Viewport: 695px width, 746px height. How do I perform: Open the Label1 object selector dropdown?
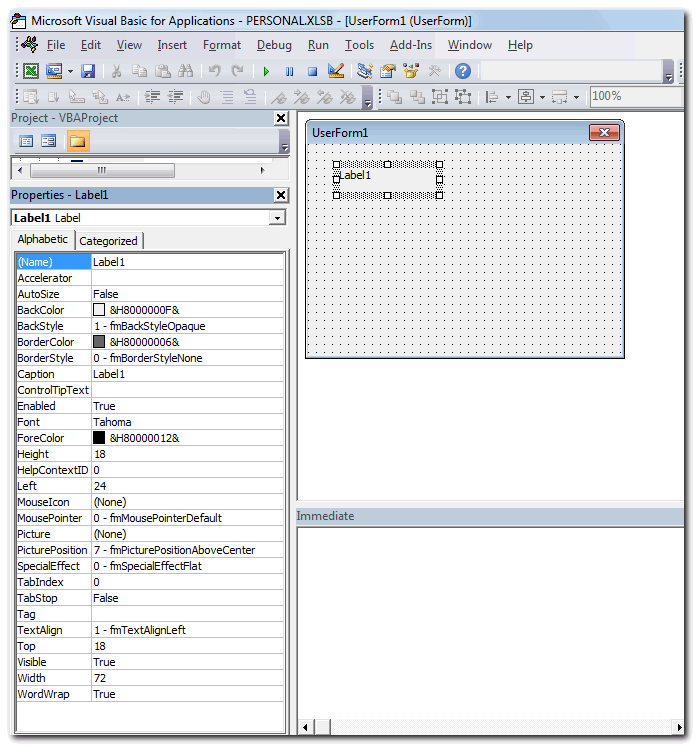pyautogui.click(x=277, y=218)
